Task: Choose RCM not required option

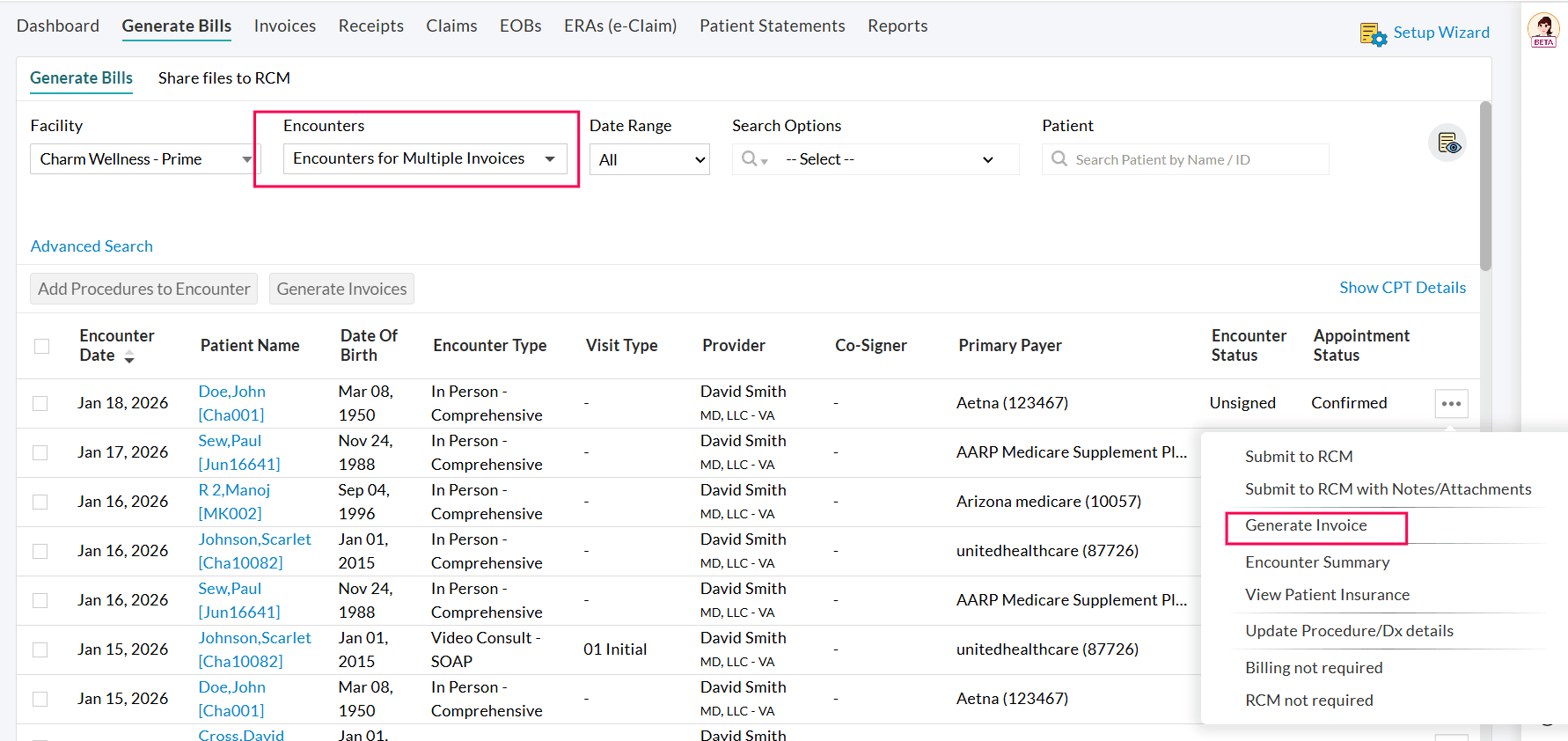Action: click(1308, 701)
